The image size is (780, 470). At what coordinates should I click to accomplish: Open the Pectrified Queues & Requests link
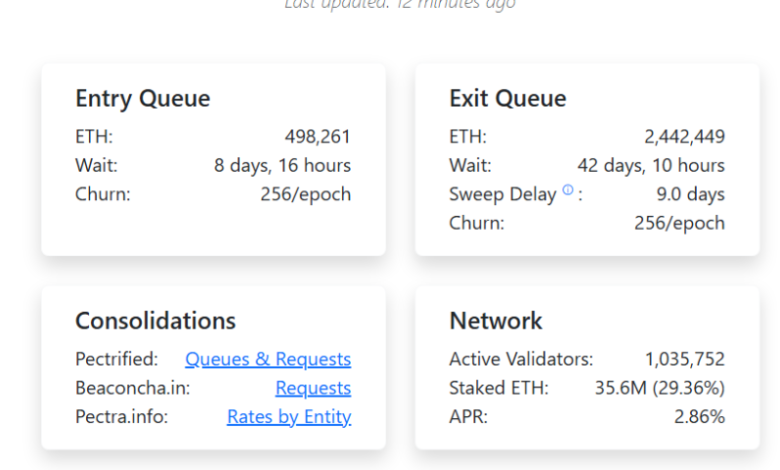point(268,359)
